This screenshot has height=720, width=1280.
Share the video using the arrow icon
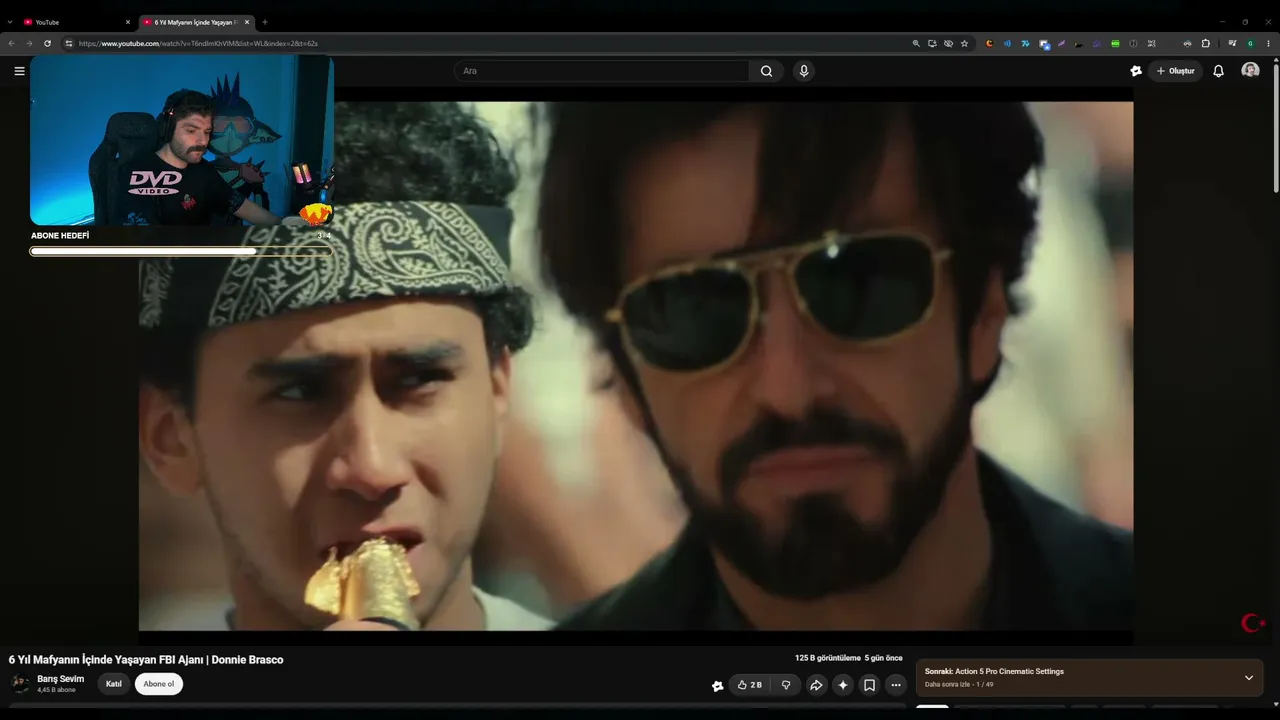click(x=816, y=685)
